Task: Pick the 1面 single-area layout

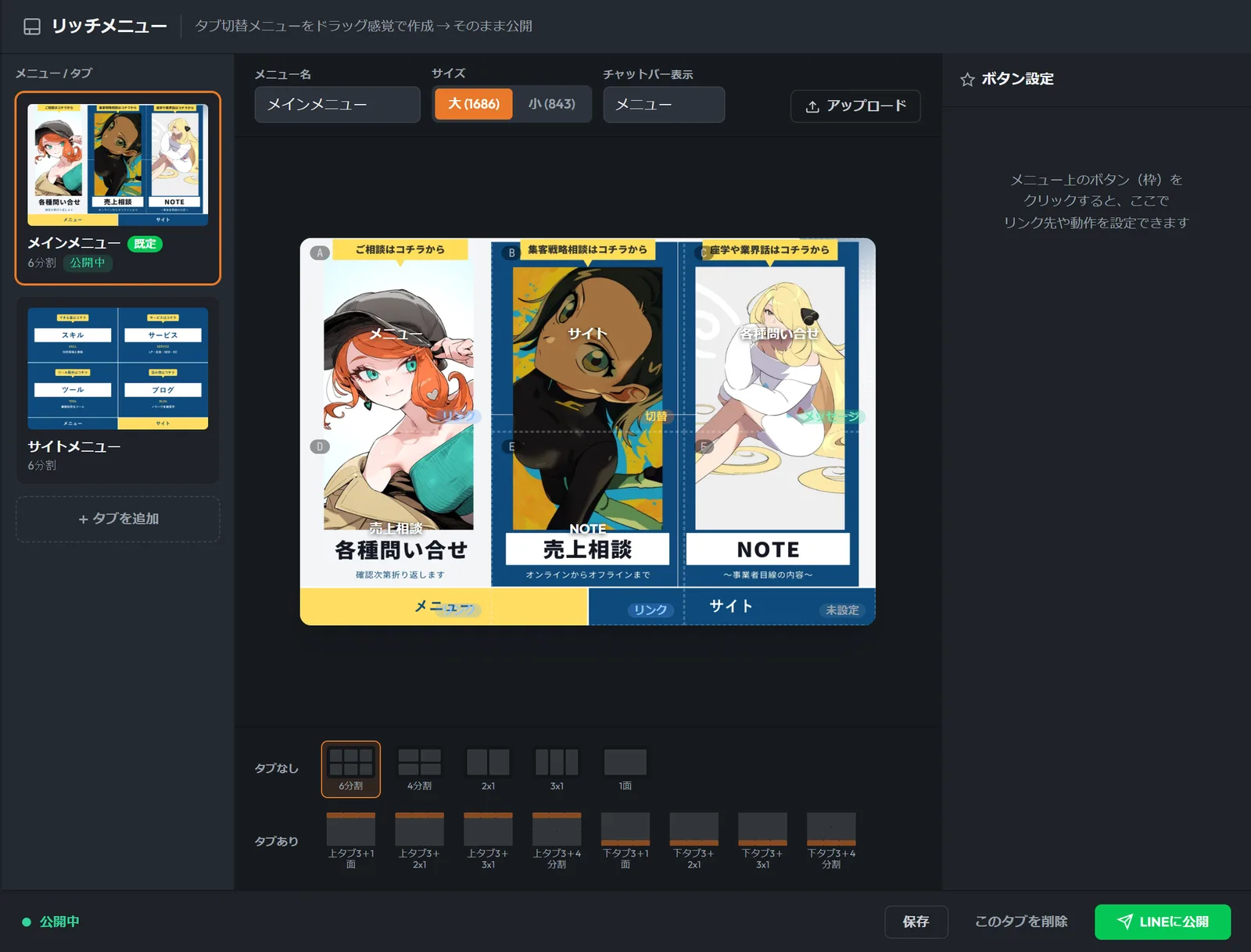Action: [x=625, y=769]
